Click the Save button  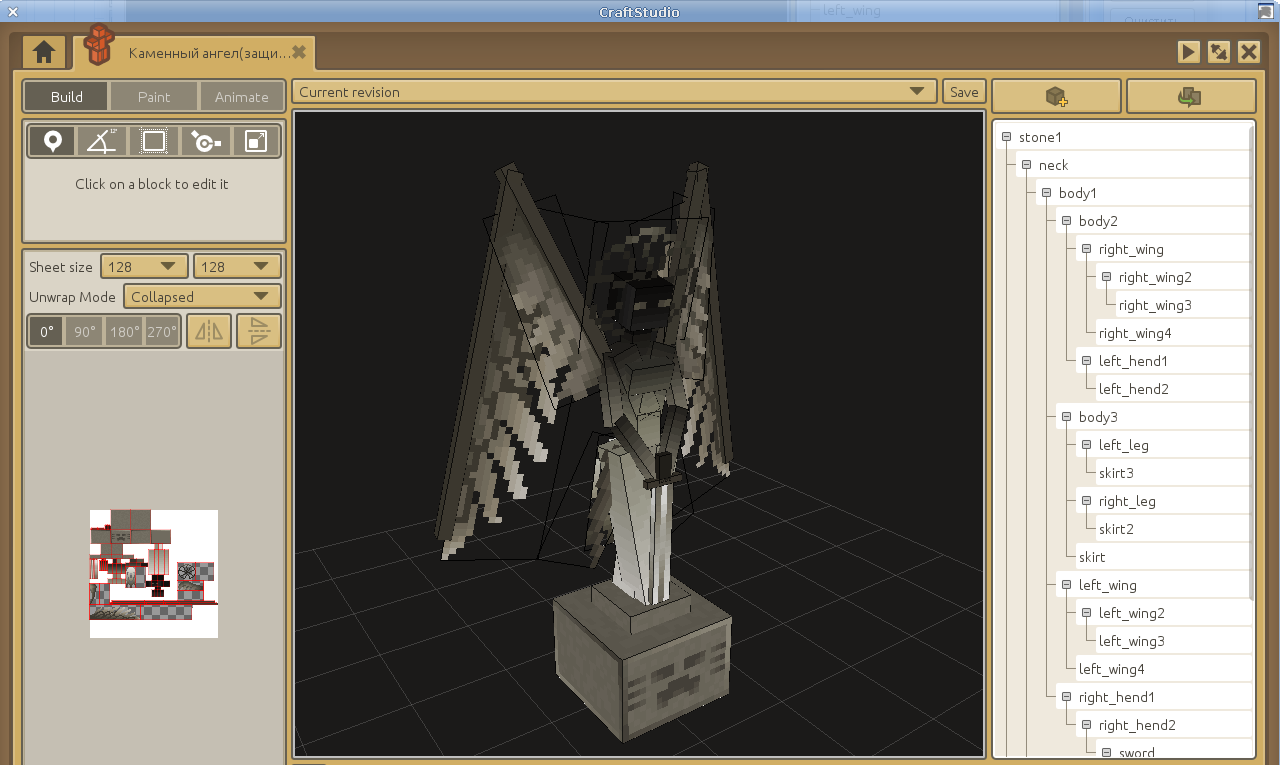(964, 92)
